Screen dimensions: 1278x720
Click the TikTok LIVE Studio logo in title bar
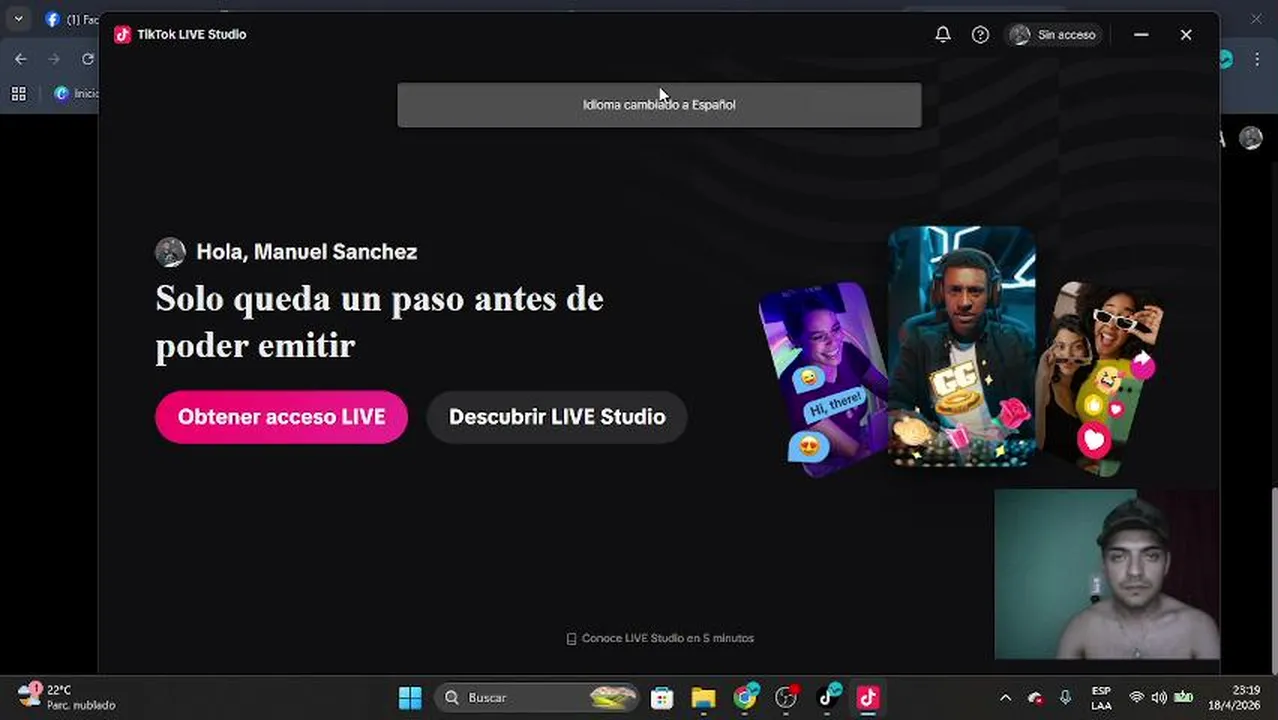[x=122, y=34]
